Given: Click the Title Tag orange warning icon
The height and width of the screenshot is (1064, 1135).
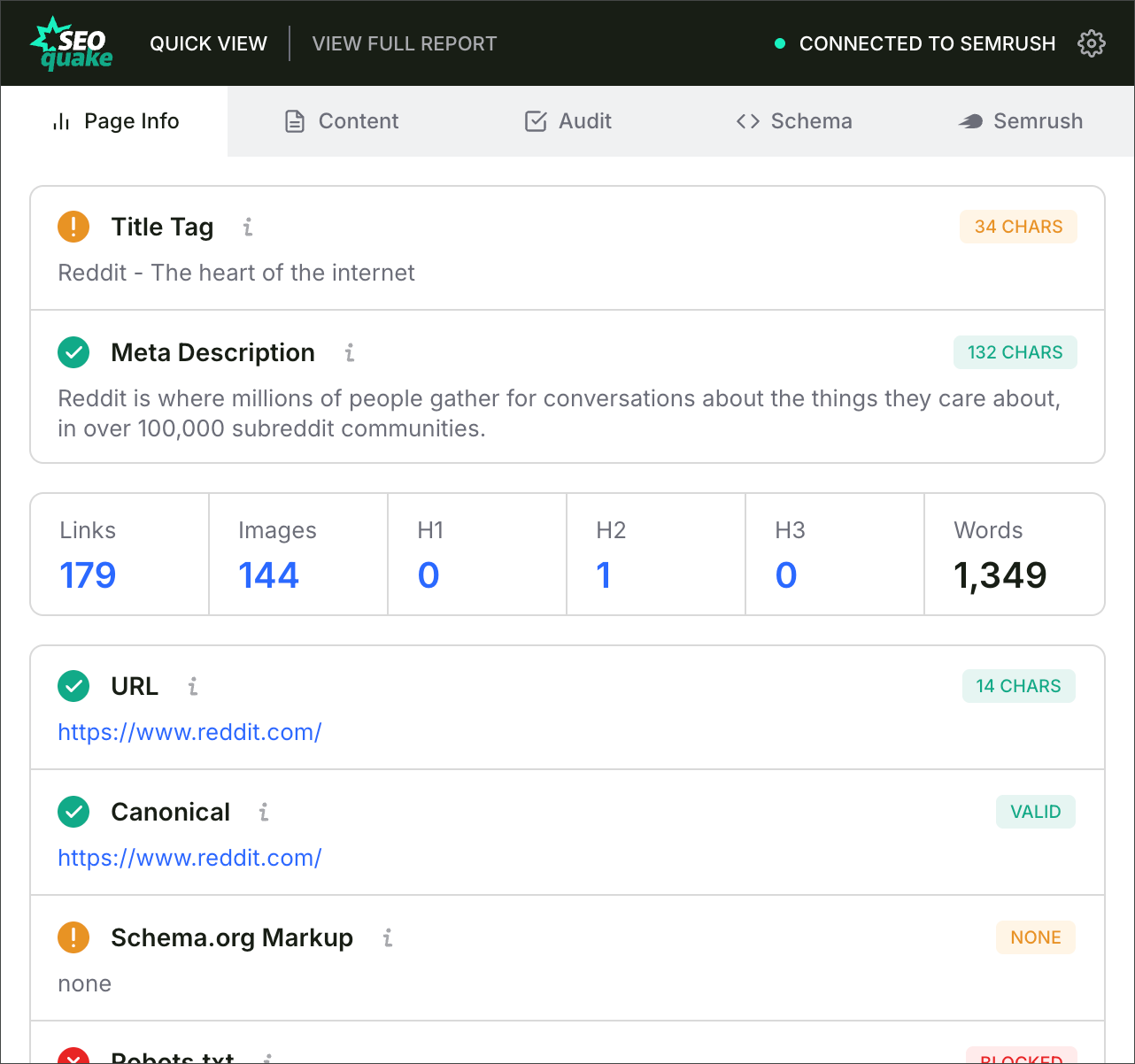Looking at the screenshot, I should pyautogui.click(x=73, y=227).
